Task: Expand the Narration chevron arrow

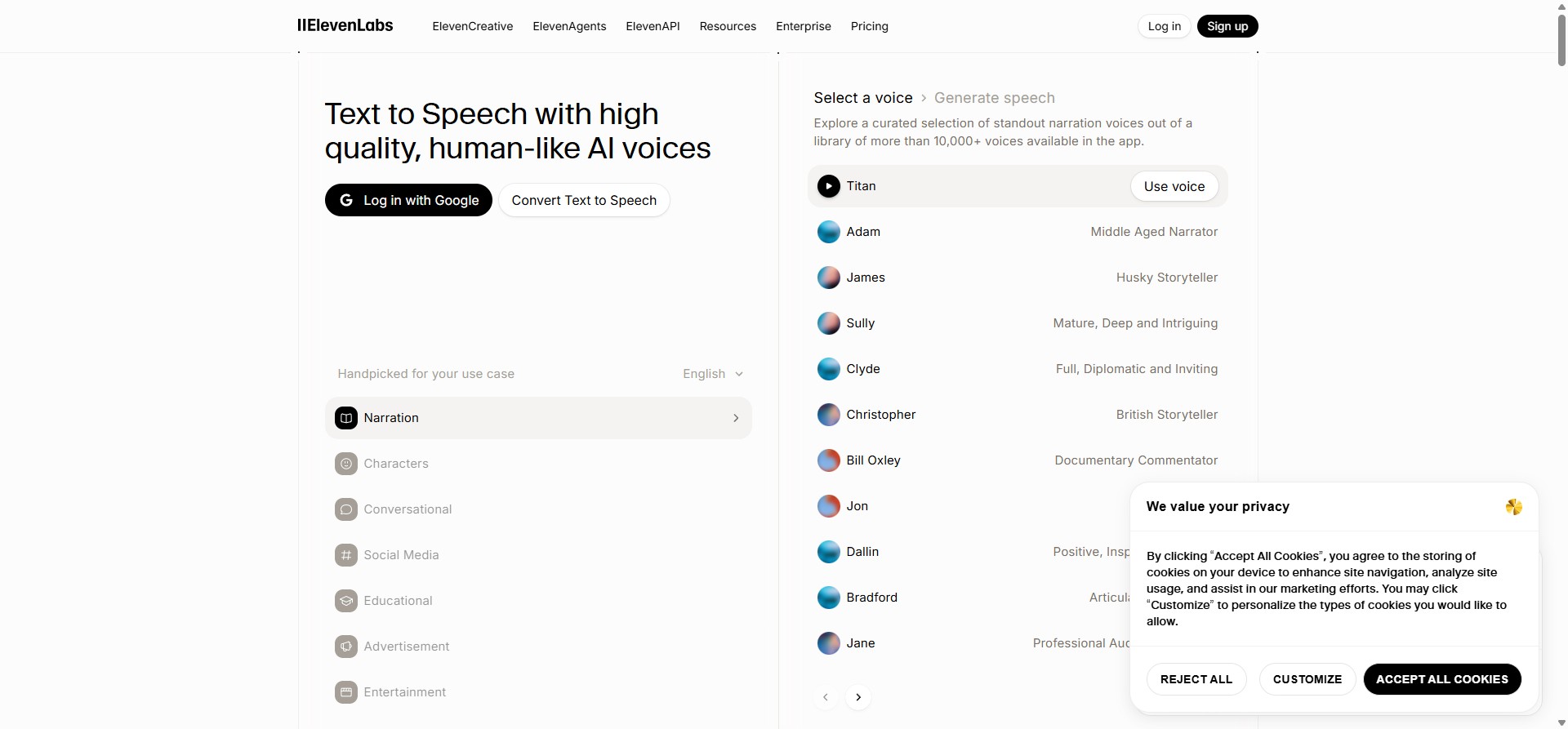Action: 736,418
